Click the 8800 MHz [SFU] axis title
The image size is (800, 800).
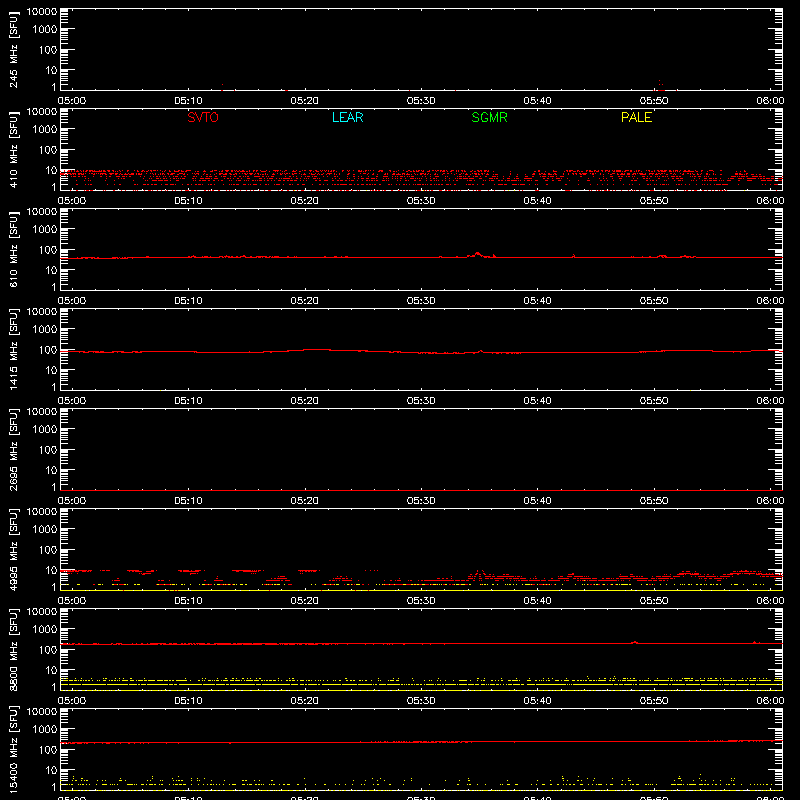(x=14, y=649)
